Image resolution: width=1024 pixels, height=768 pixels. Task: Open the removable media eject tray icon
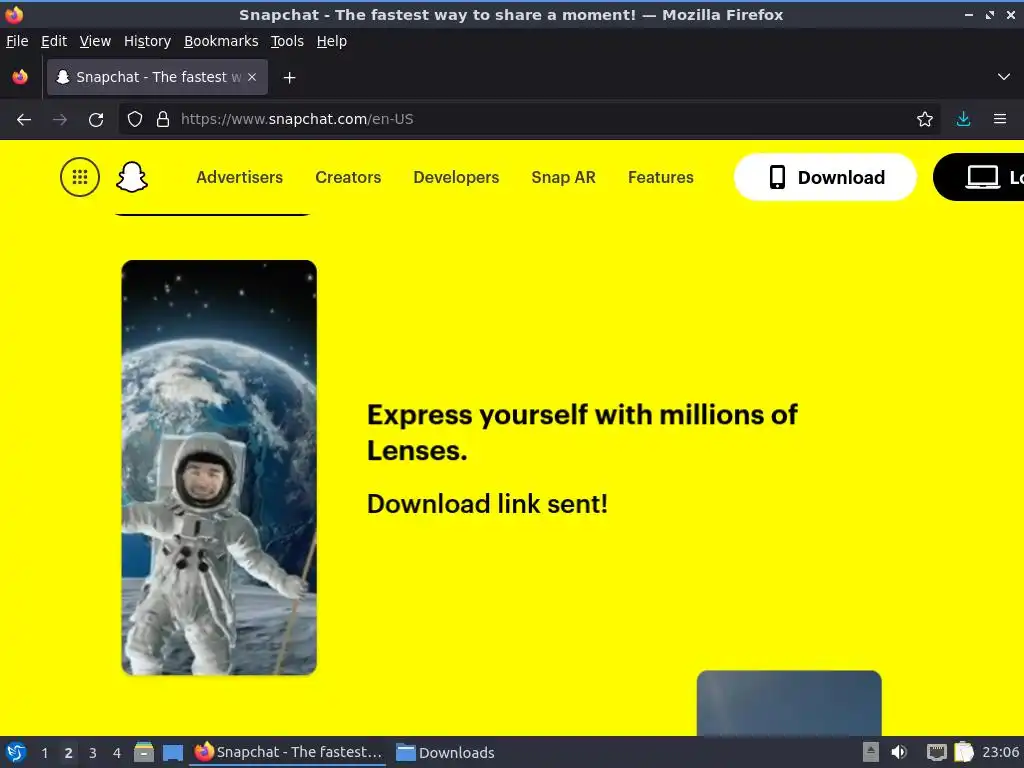click(871, 752)
